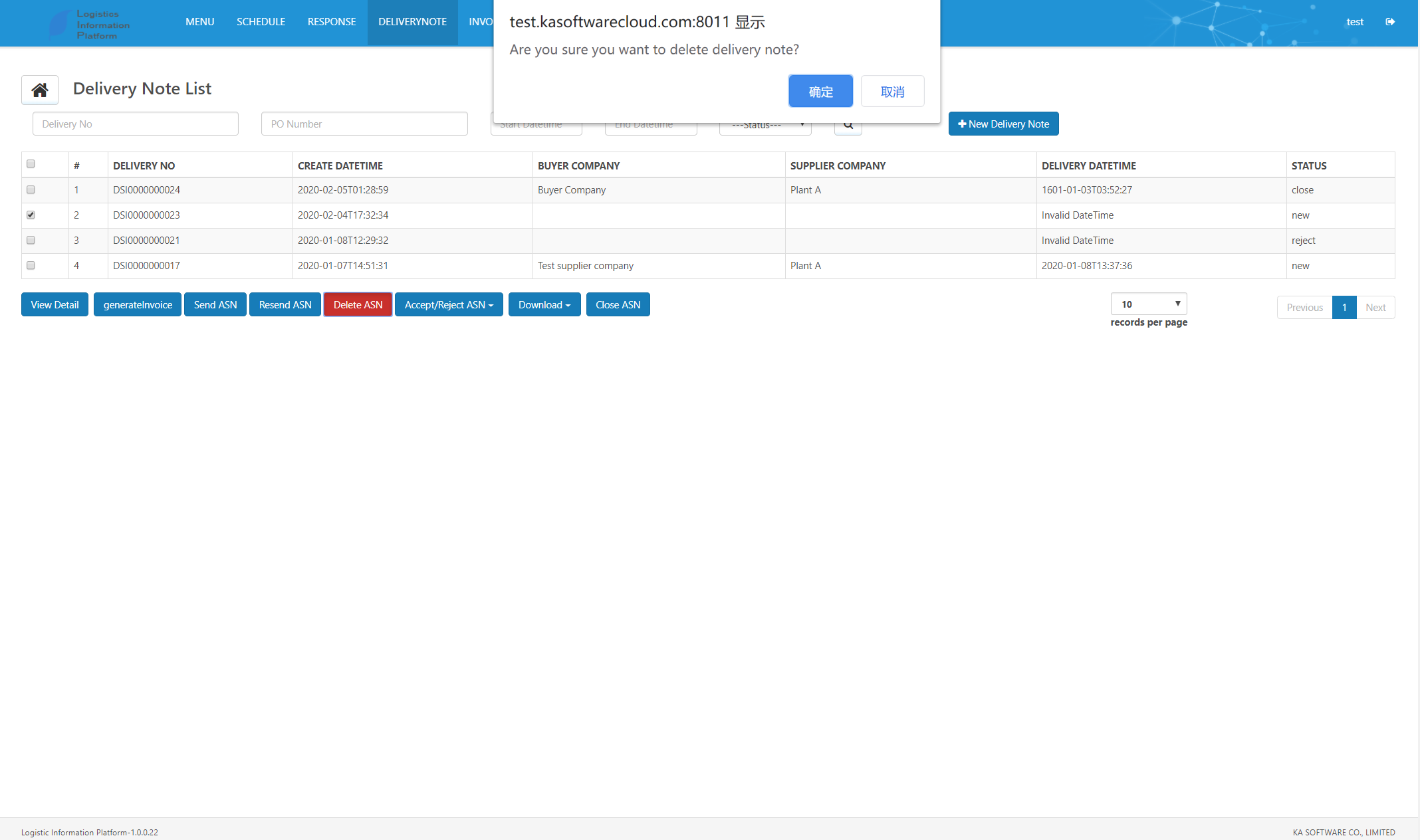Uncheck the box for DSI0000000023
Image resolution: width=1420 pixels, height=840 pixels.
(31, 215)
